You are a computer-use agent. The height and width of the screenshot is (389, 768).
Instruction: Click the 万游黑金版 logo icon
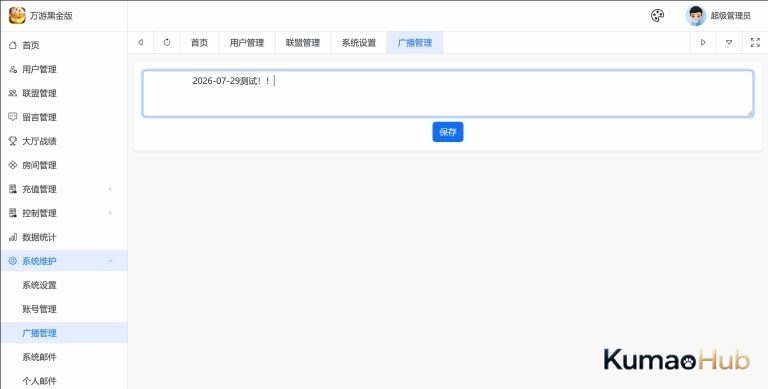[x=17, y=16]
